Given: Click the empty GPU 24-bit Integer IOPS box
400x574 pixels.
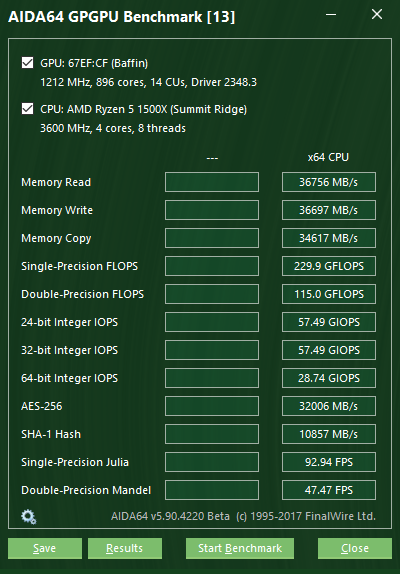Looking at the screenshot, I should click(212, 322).
